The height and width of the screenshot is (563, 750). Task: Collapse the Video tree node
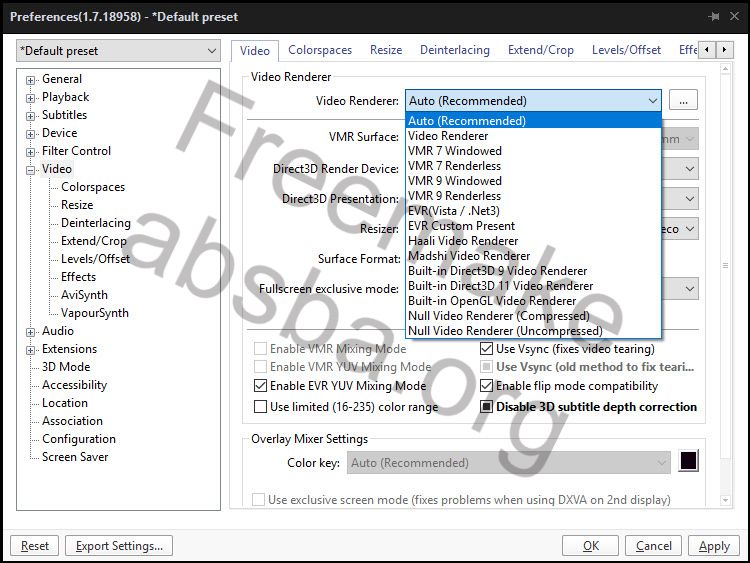tap(31, 170)
